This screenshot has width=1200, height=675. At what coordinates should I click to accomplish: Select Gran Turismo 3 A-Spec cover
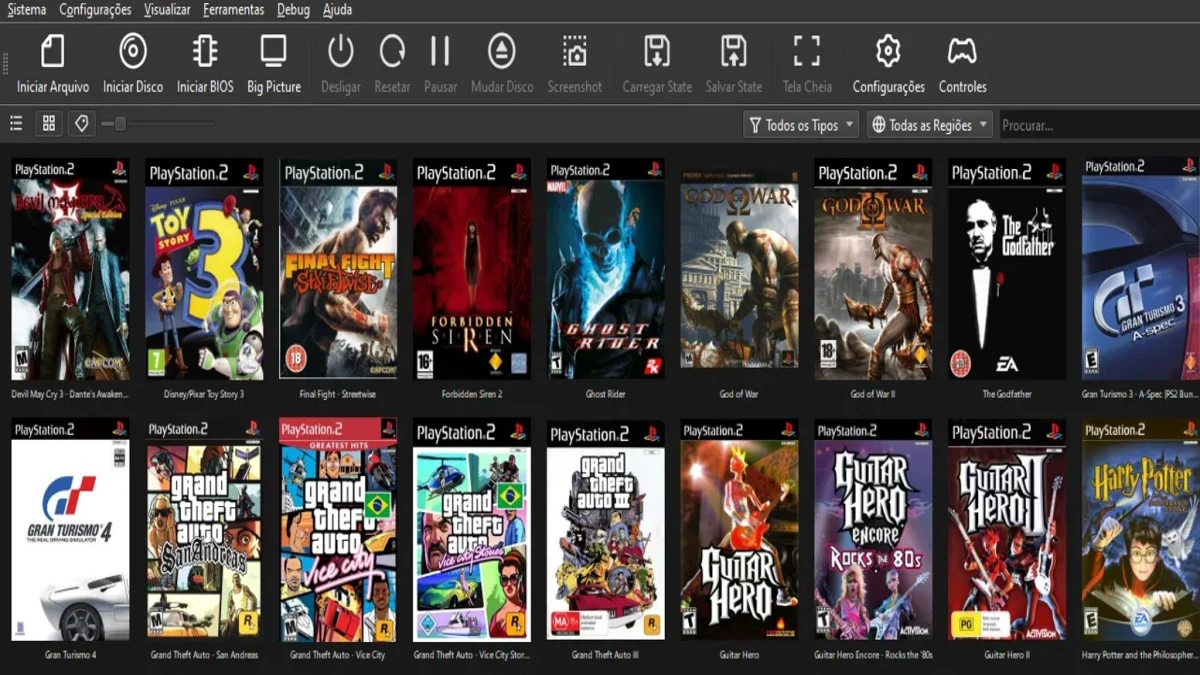click(1141, 269)
